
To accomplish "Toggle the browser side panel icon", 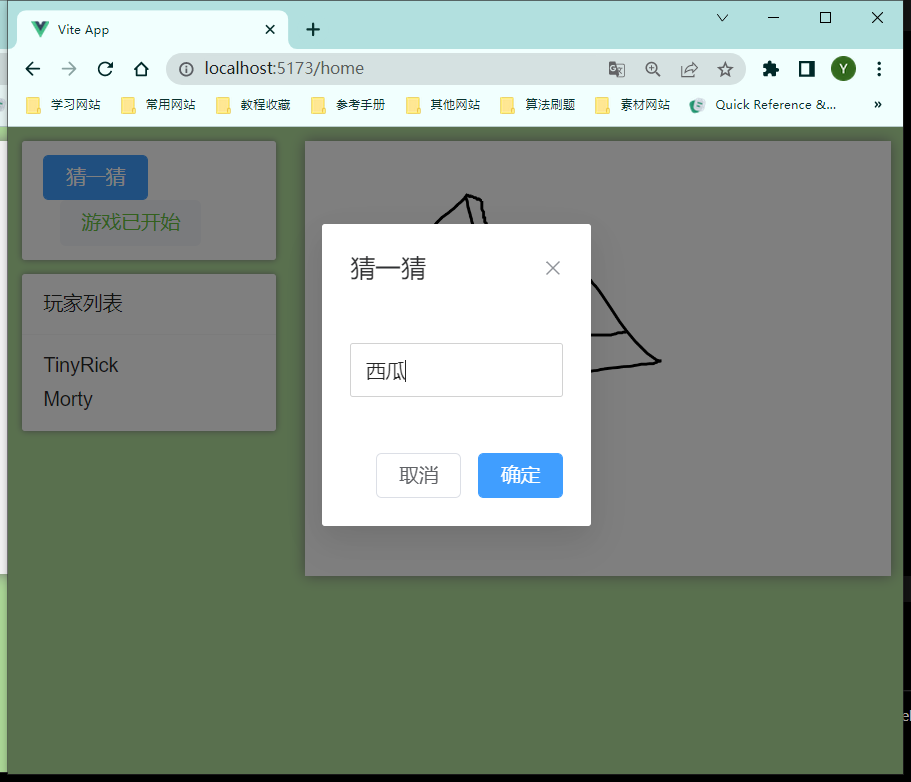I will point(806,69).
